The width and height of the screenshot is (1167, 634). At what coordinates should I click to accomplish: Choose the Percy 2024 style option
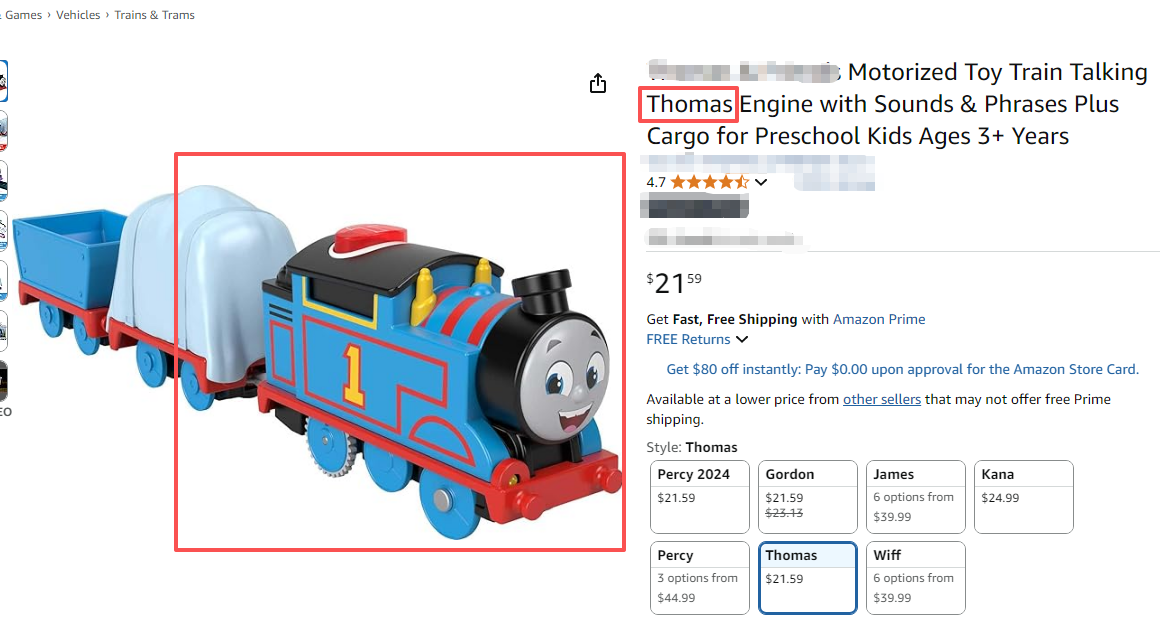point(699,496)
